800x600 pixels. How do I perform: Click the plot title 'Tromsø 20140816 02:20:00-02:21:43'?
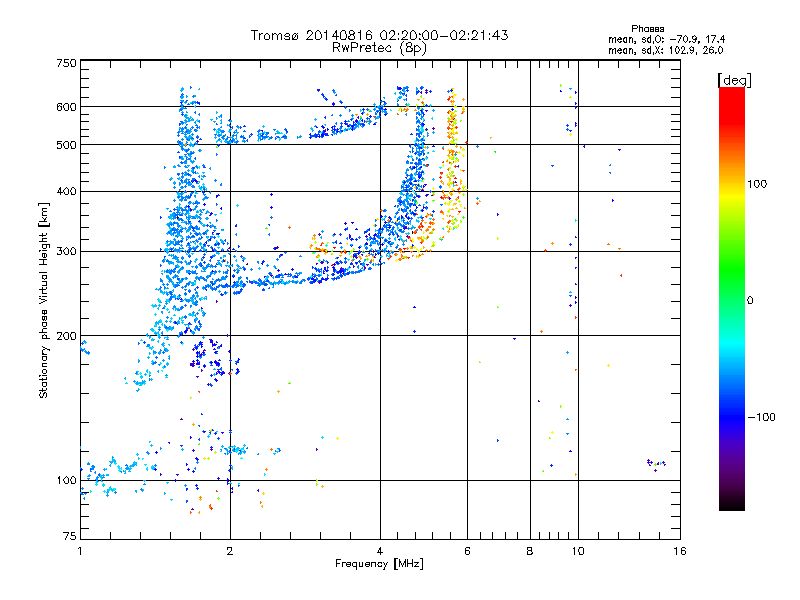click(x=379, y=35)
